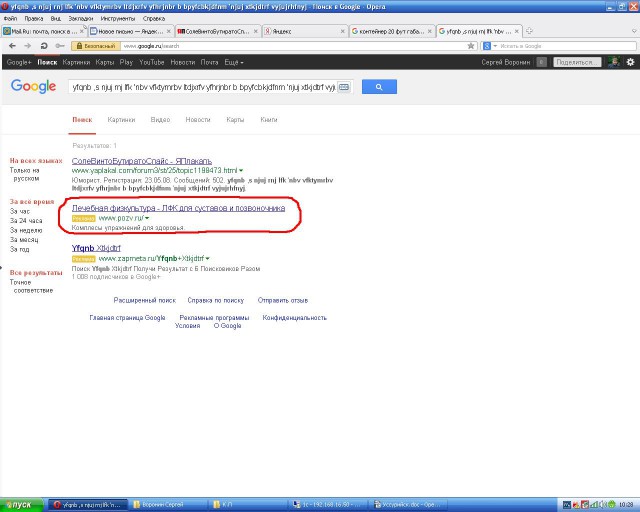Click the secure-site lock badge in address bar
The height and width of the screenshot is (512, 640).
pos(96,46)
